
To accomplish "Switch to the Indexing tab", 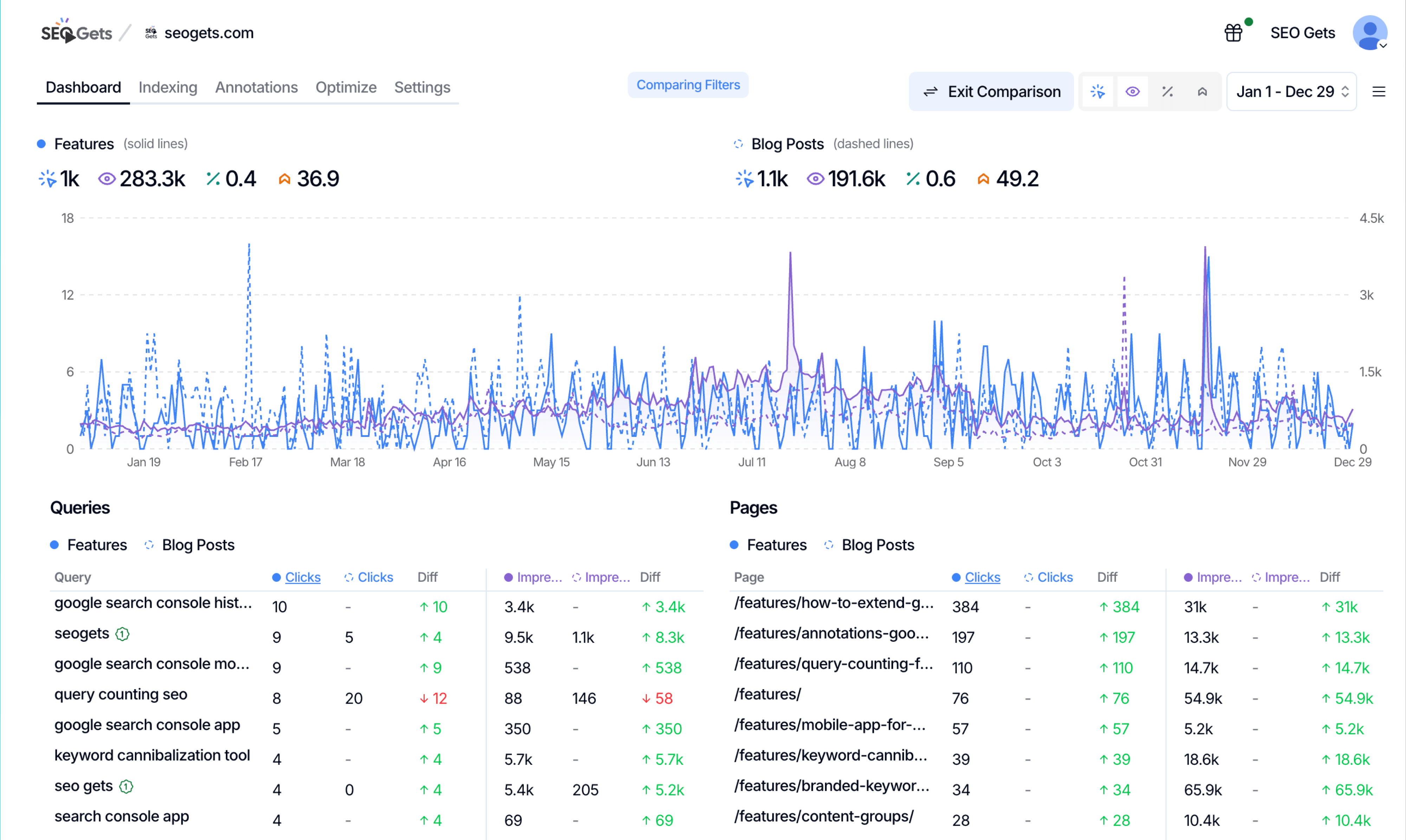I will click(168, 87).
